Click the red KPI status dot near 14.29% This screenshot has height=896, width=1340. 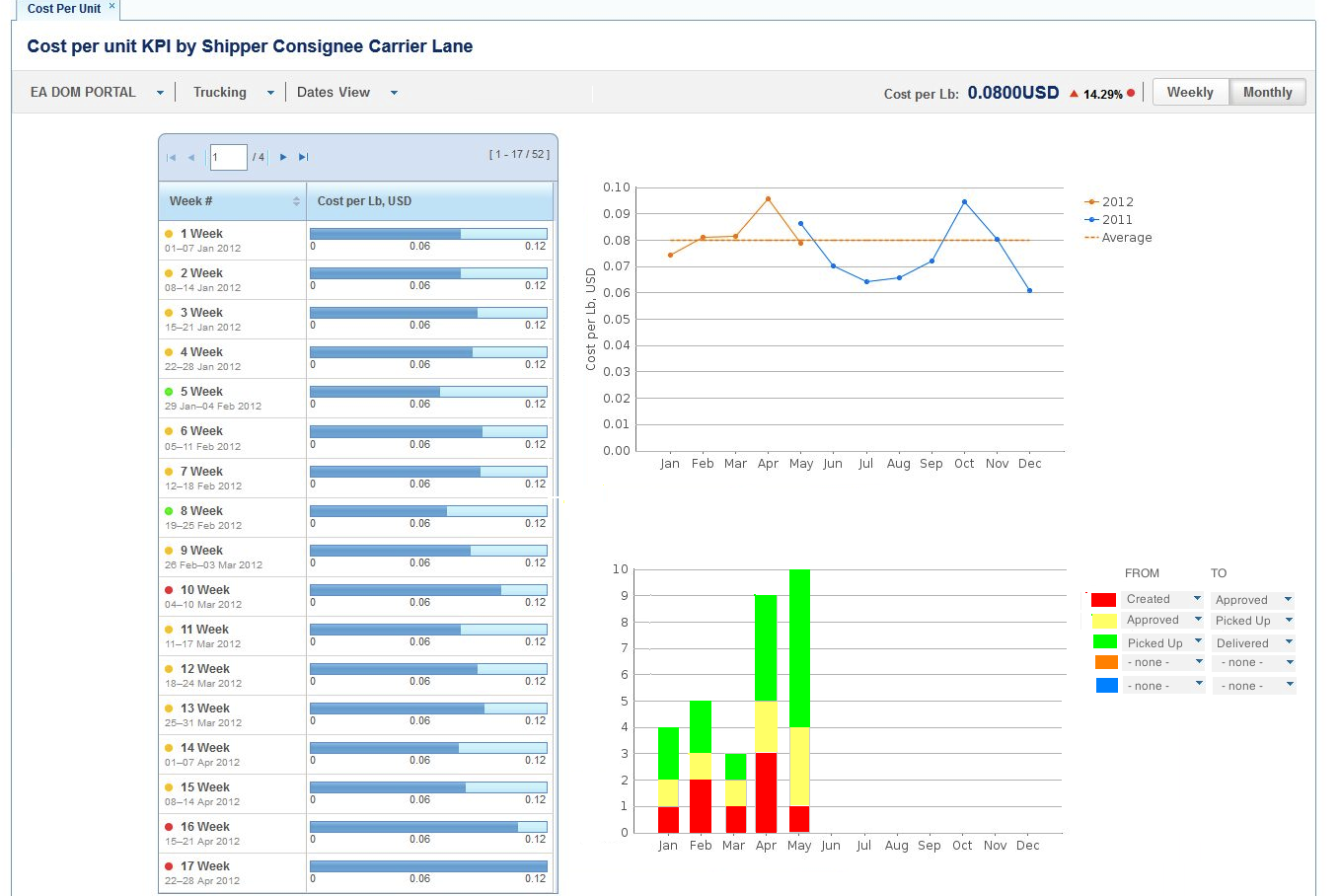(x=1131, y=93)
